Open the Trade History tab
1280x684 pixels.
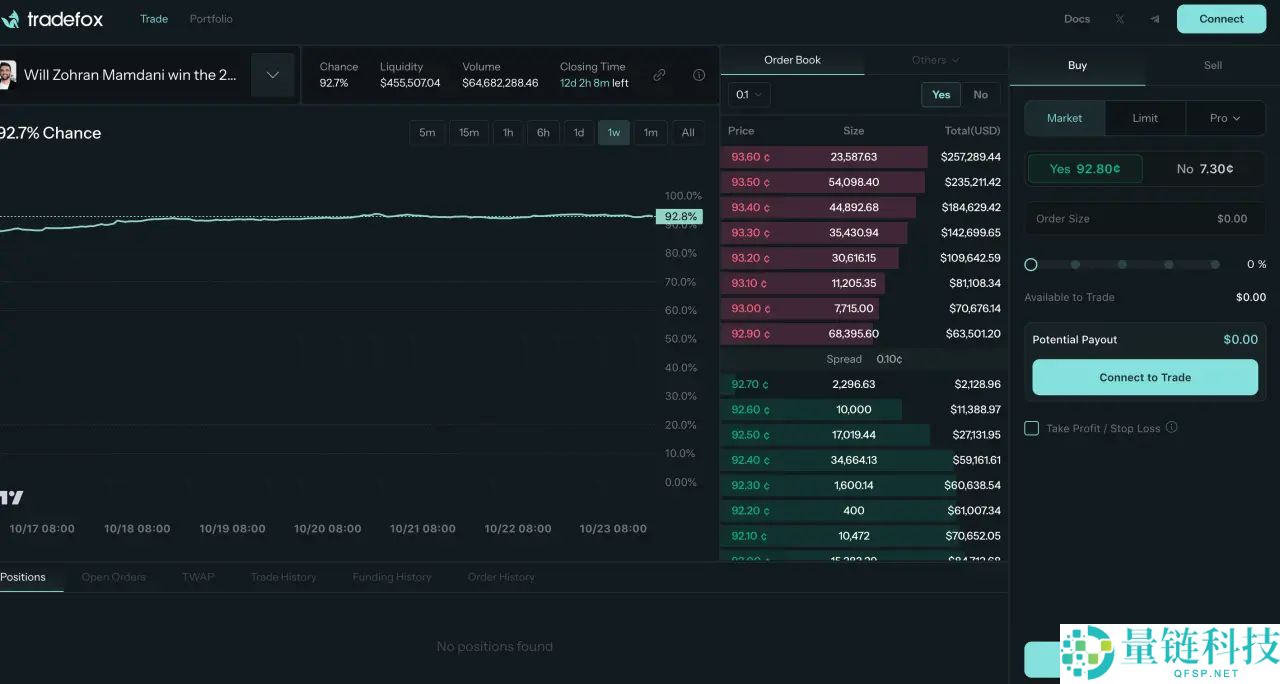click(283, 577)
